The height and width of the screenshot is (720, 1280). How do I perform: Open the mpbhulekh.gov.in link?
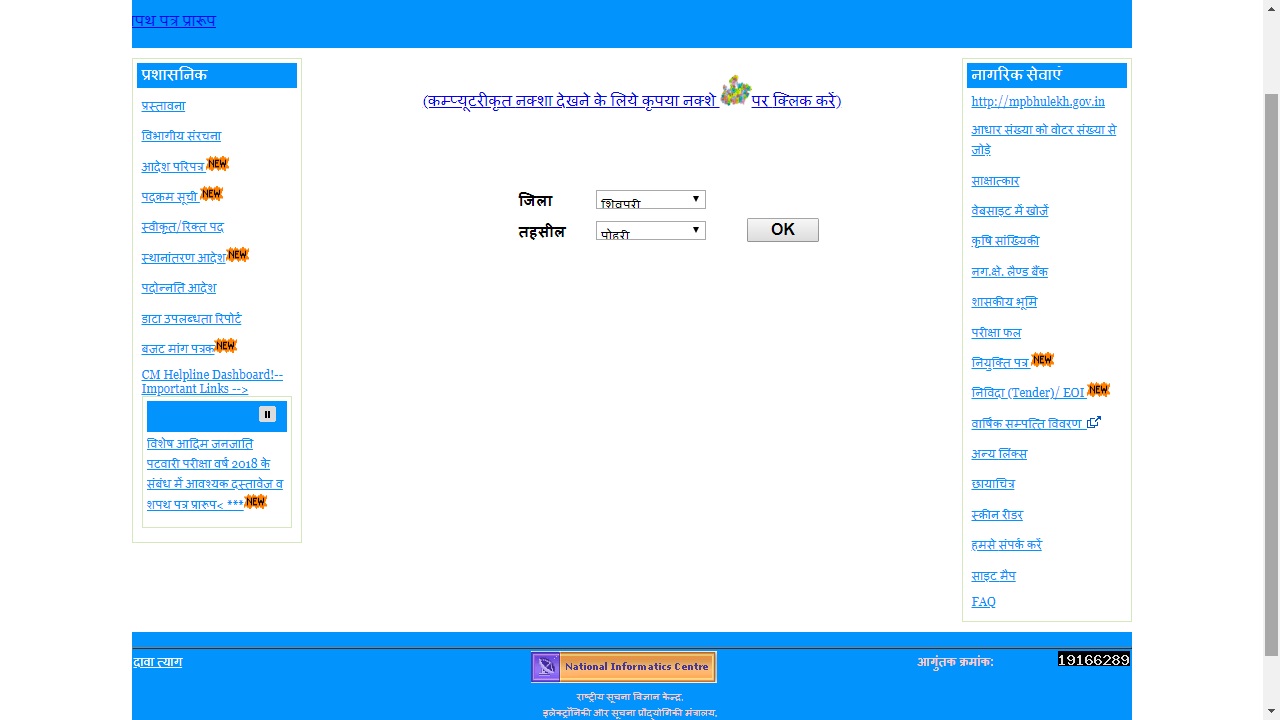(x=1037, y=102)
